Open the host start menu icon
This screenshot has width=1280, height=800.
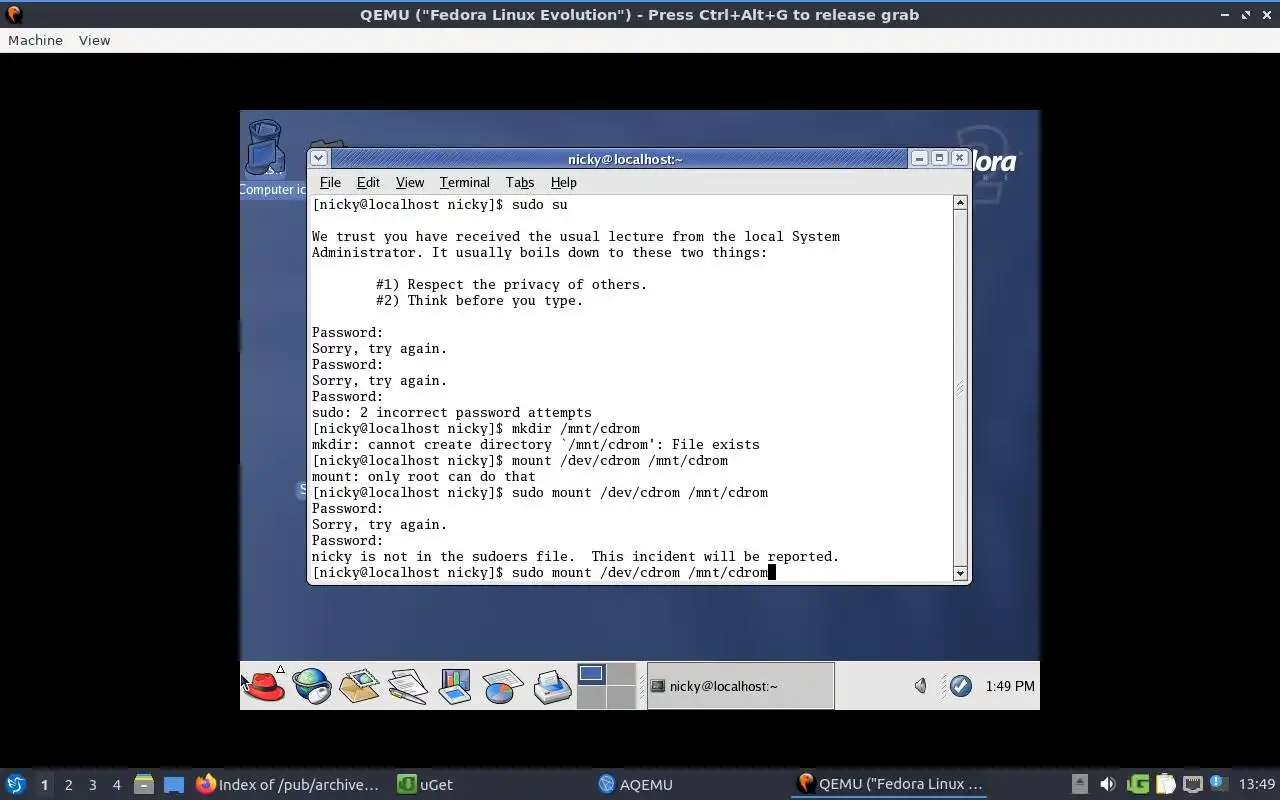click(16, 784)
